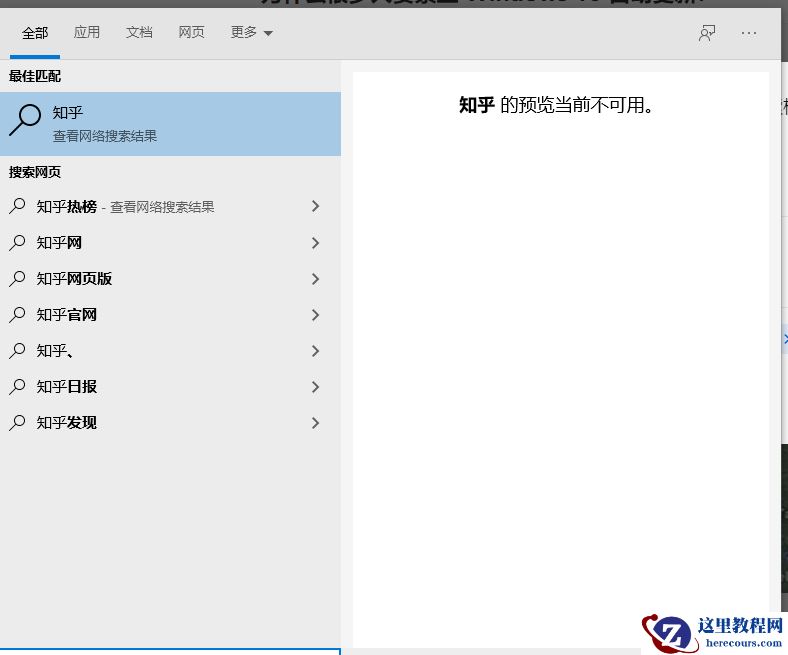The width and height of the screenshot is (788, 655).
Task: Expand the chevron for 知乎网
Action: 316,243
